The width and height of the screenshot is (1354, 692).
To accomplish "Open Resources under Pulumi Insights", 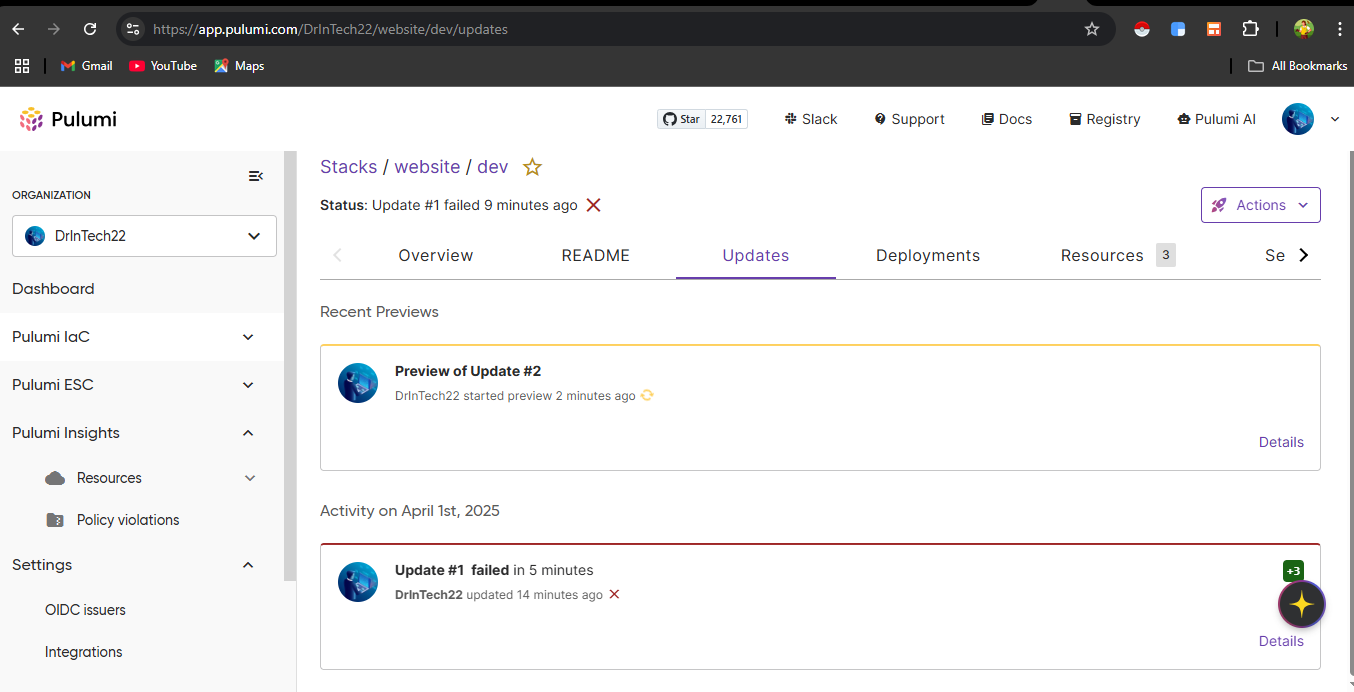I will pyautogui.click(x=109, y=478).
